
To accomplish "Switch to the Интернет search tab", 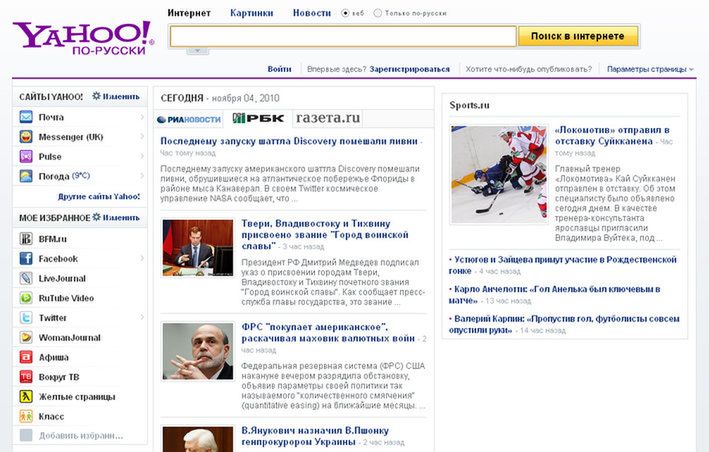I will tap(189, 13).
